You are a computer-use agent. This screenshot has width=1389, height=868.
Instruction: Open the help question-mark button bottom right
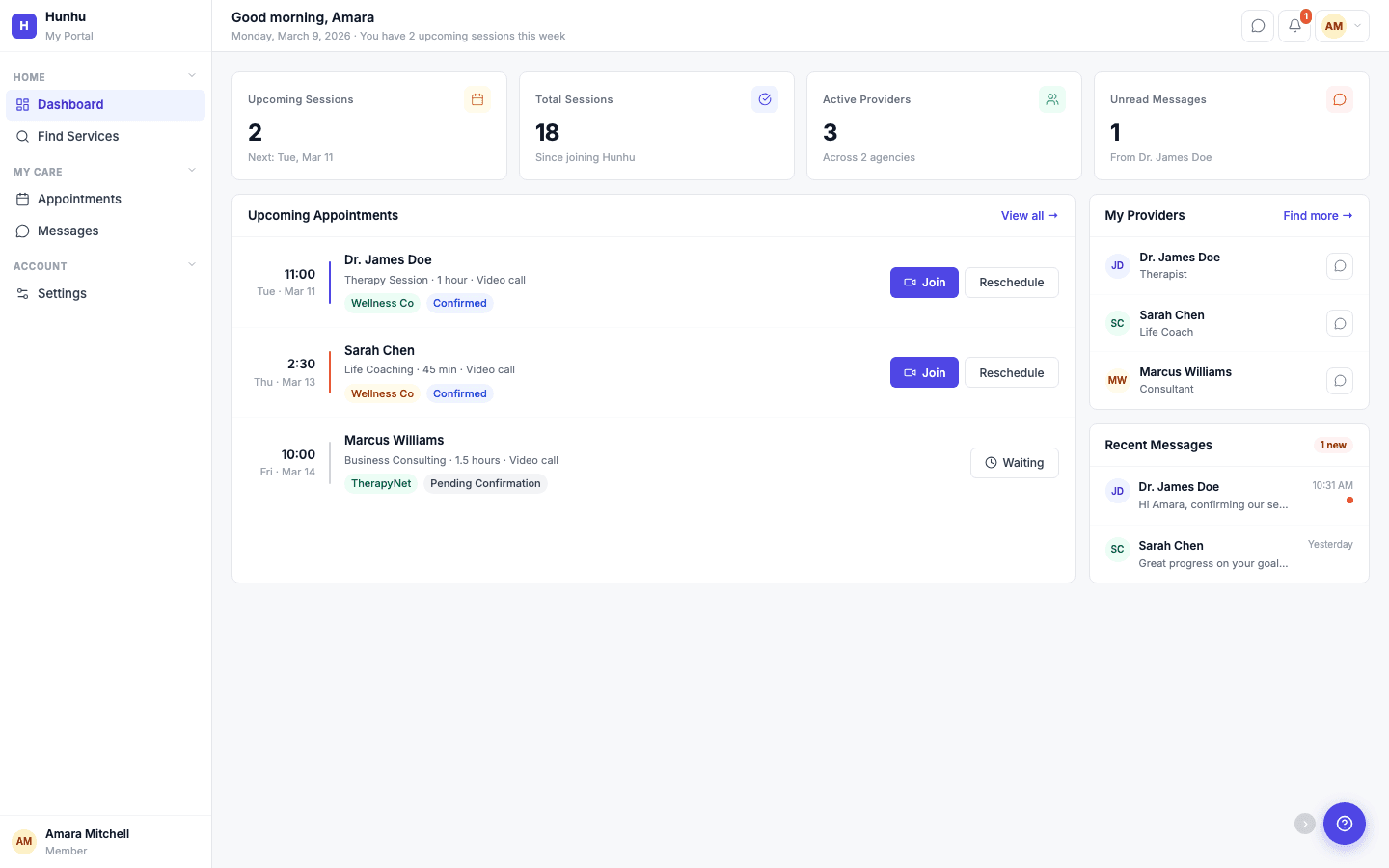click(1345, 824)
